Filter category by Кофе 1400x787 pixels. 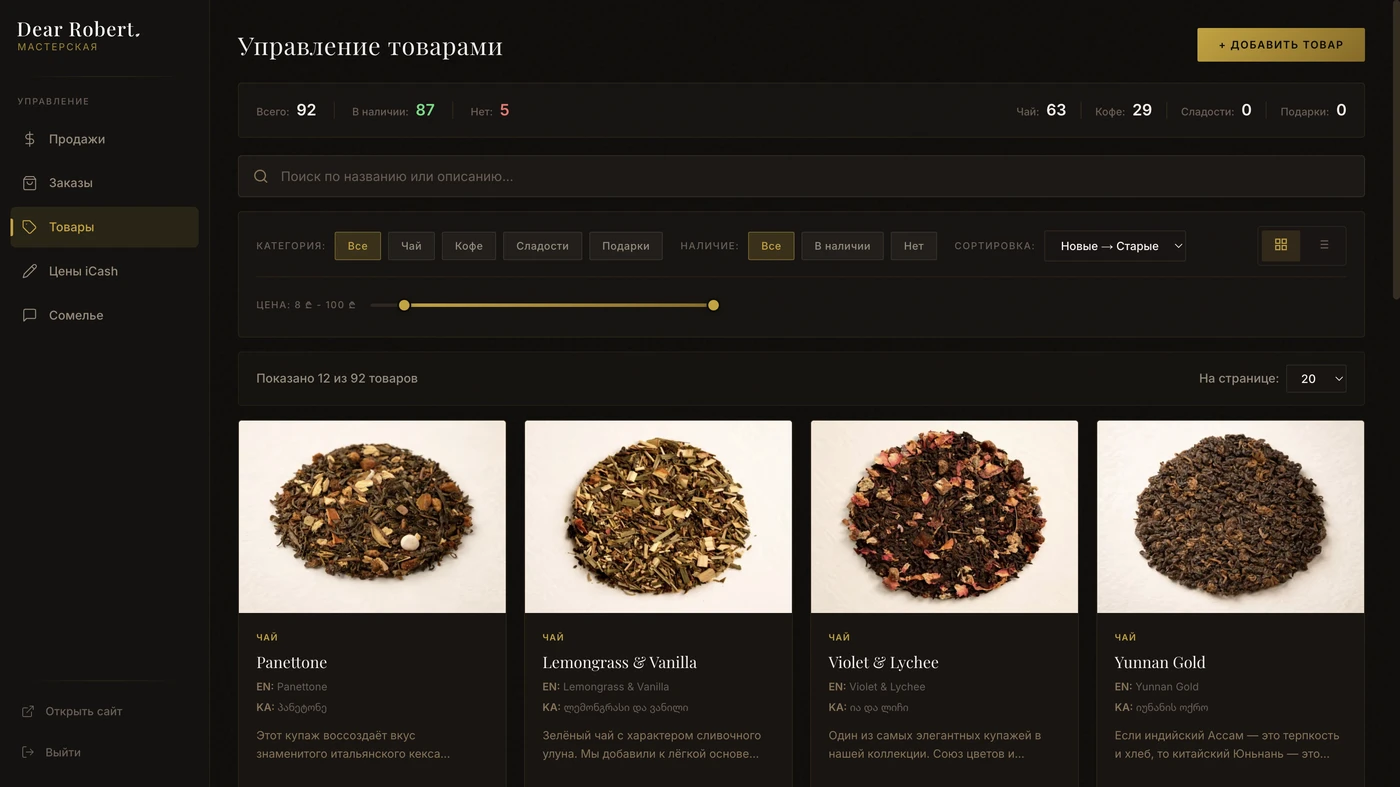pos(468,246)
